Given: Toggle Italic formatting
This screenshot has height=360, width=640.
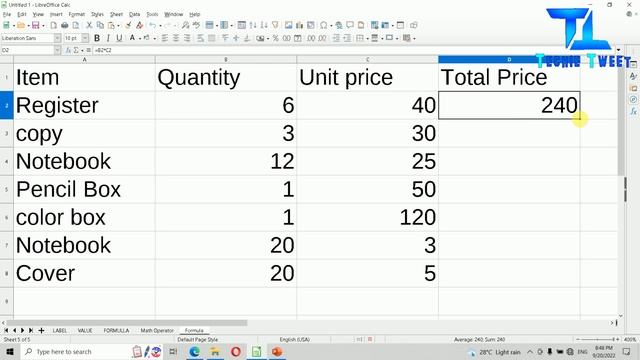Looking at the screenshot, I should 108,38.
